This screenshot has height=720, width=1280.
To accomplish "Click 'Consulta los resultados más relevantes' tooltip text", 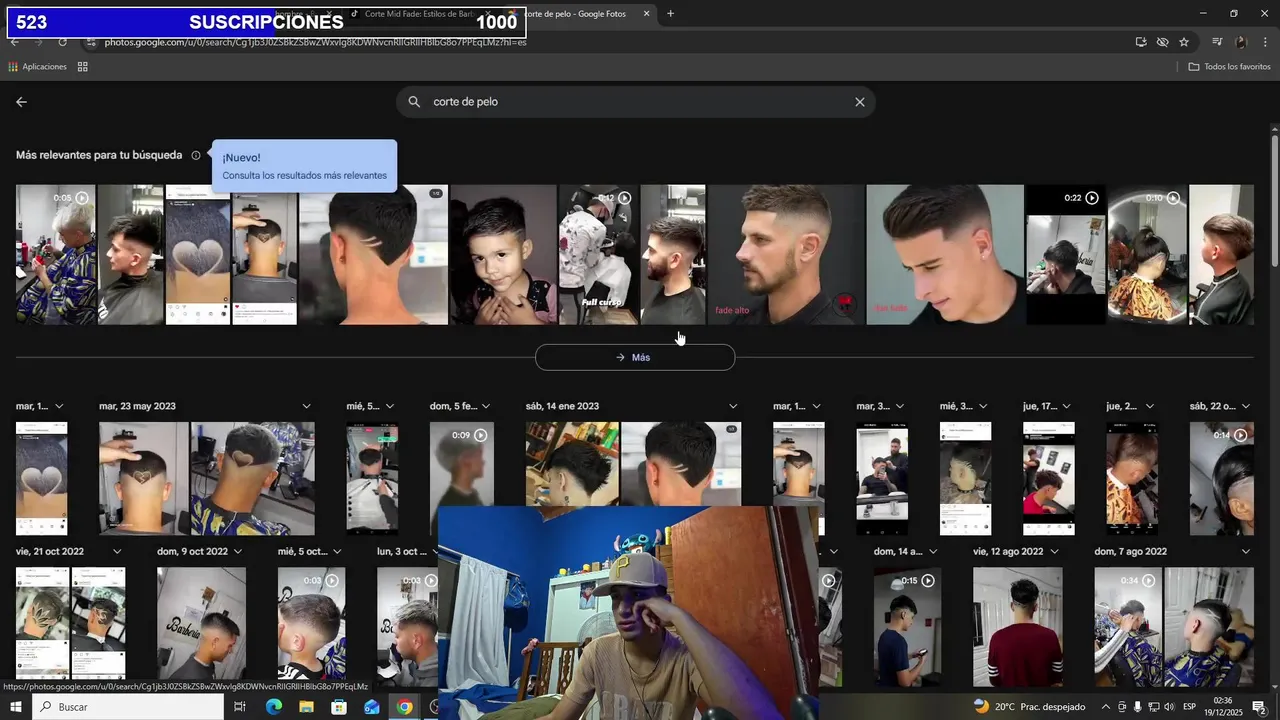I will pos(305,175).
